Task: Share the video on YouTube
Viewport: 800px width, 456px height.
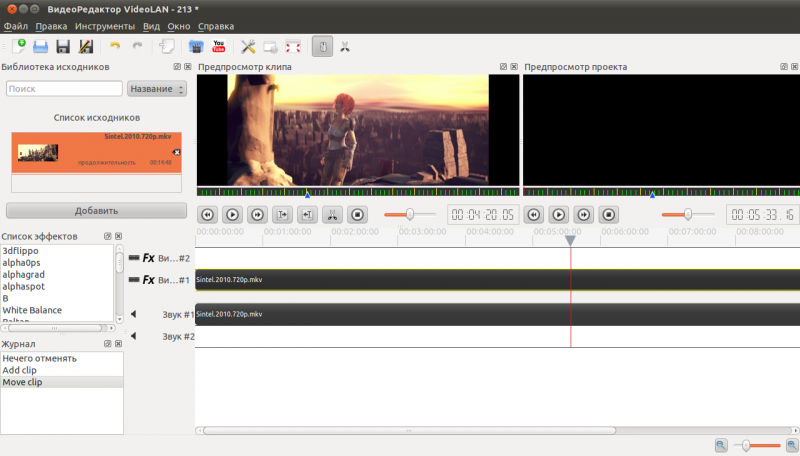Action: [x=219, y=46]
